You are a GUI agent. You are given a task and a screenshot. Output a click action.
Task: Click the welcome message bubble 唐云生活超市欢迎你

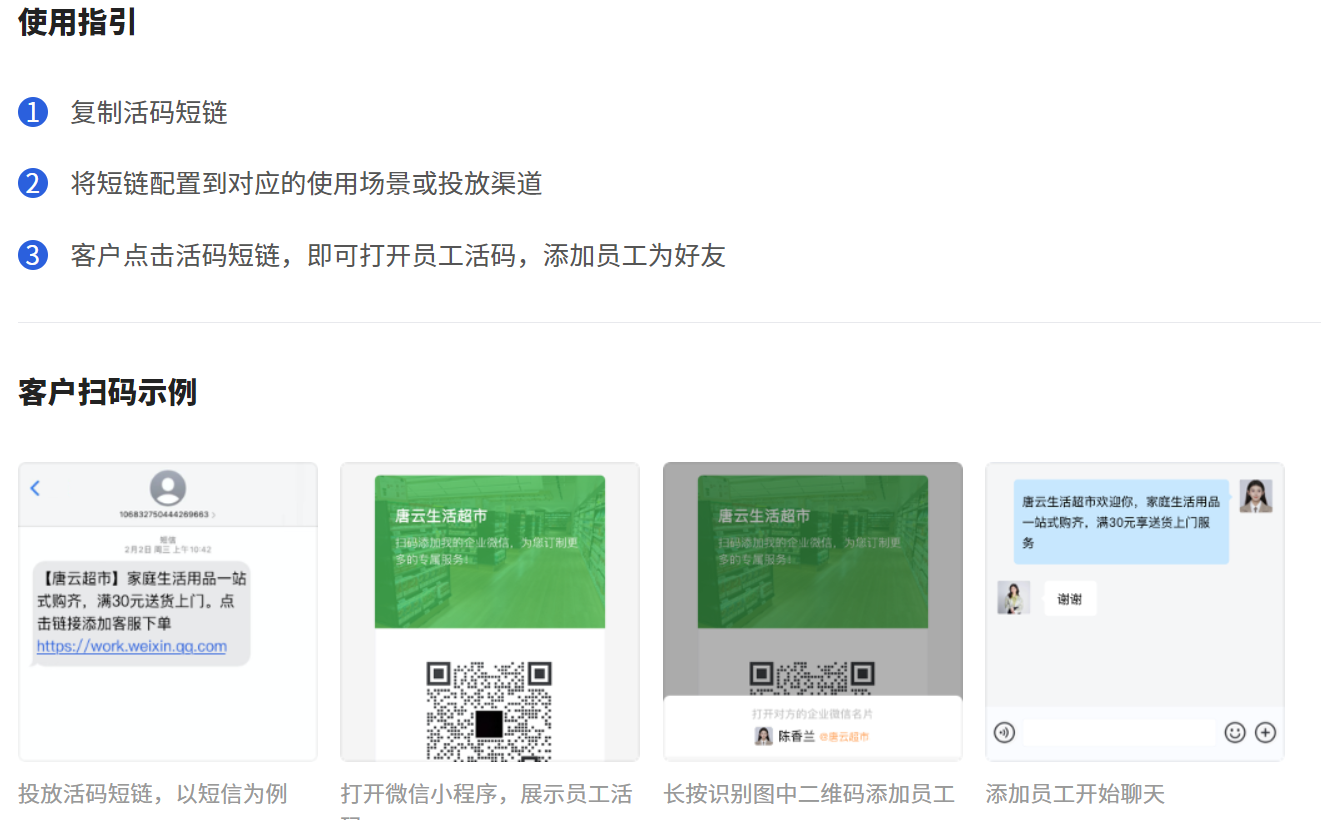[1121, 522]
